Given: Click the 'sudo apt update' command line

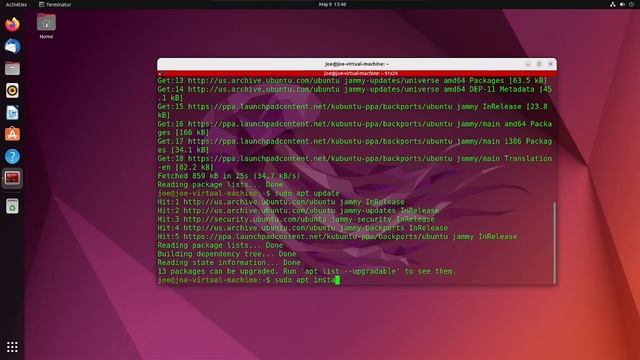Looking at the screenshot, I should click(x=249, y=193).
